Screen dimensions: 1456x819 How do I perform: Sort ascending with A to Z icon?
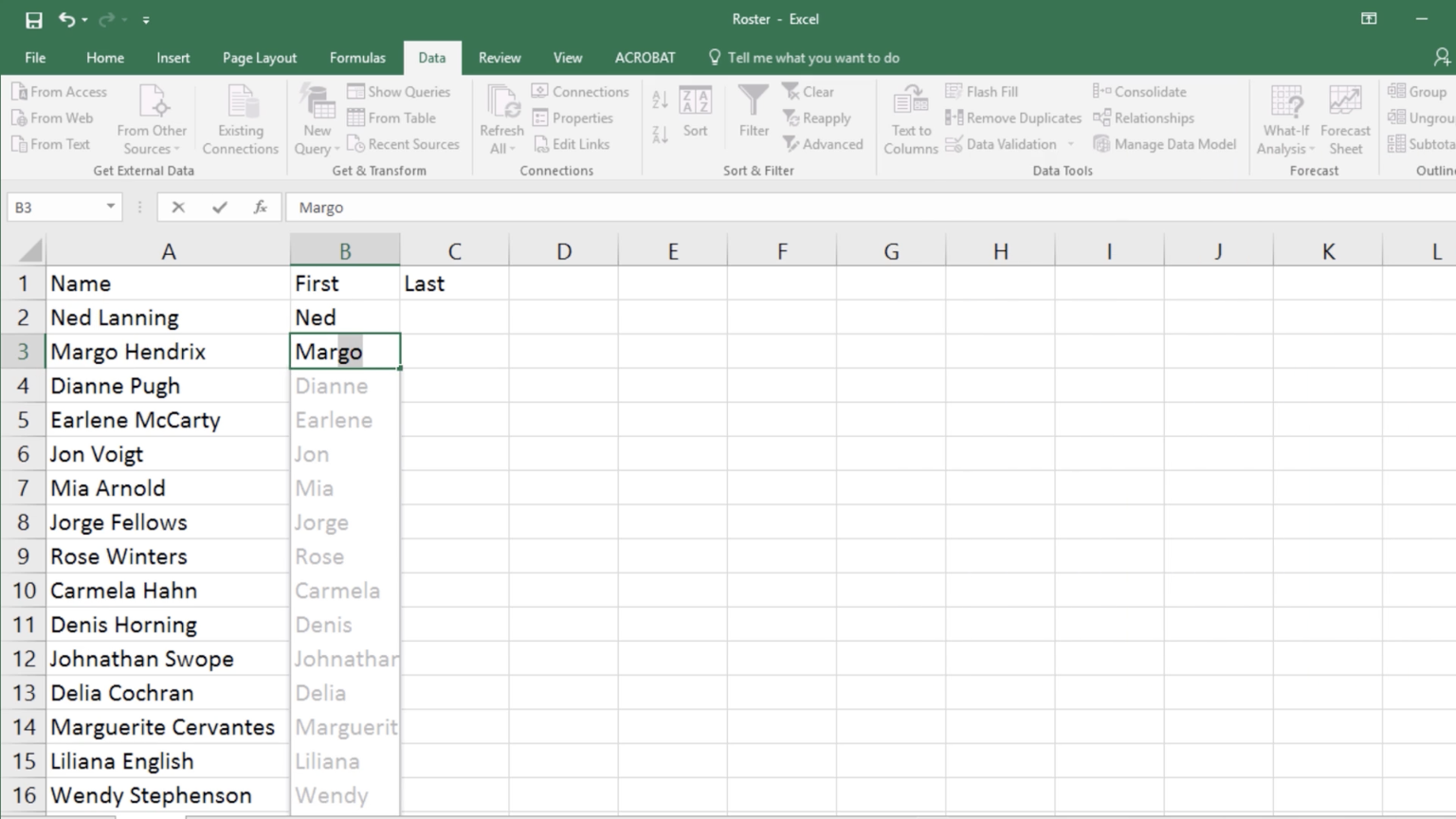660,100
